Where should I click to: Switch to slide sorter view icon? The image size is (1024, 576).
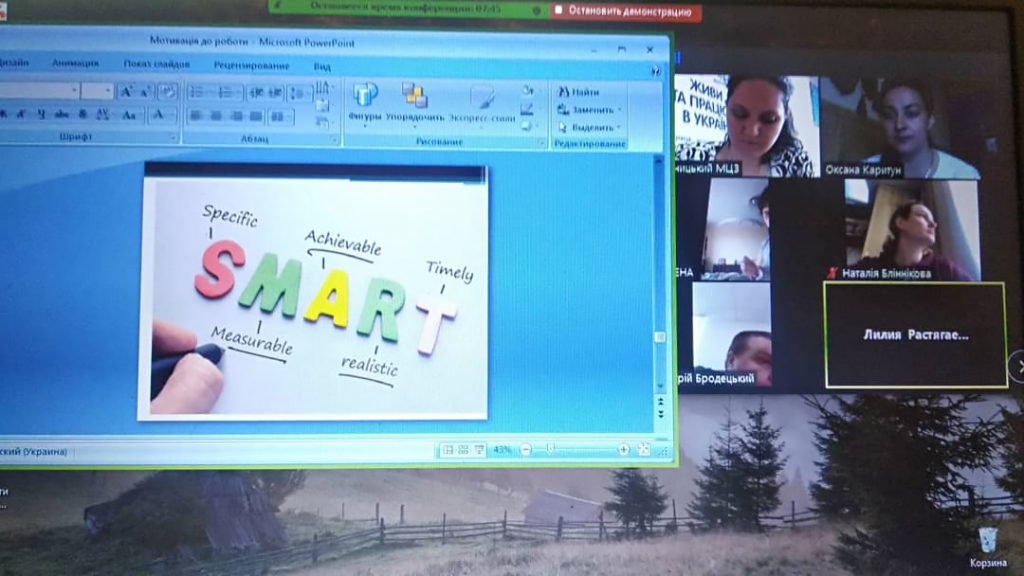coord(464,450)
